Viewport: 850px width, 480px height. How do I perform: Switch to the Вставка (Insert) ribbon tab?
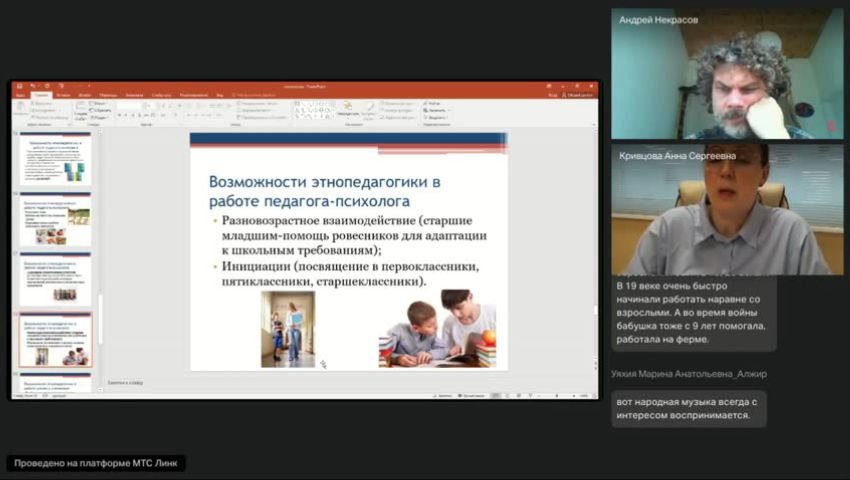click(x=63, y=95)
